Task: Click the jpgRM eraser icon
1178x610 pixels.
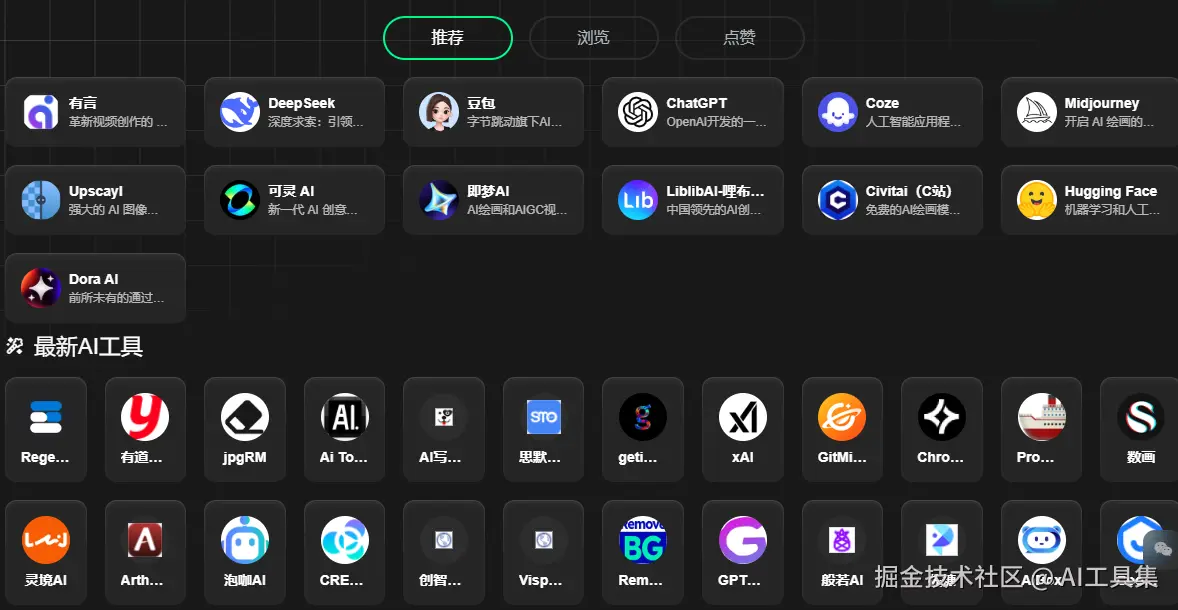Action: point(245,417)
